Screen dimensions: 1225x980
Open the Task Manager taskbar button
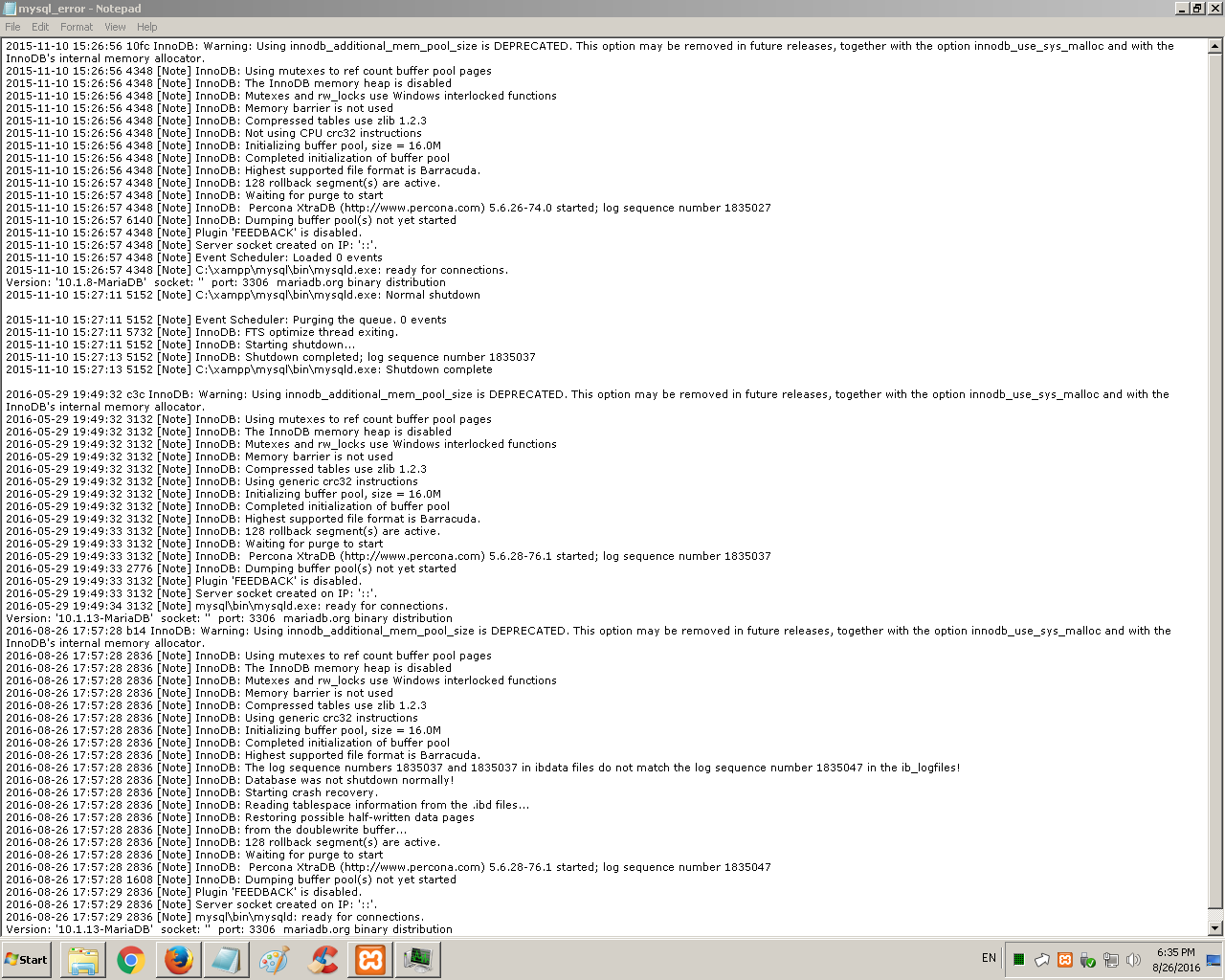[x=418, y=959]
